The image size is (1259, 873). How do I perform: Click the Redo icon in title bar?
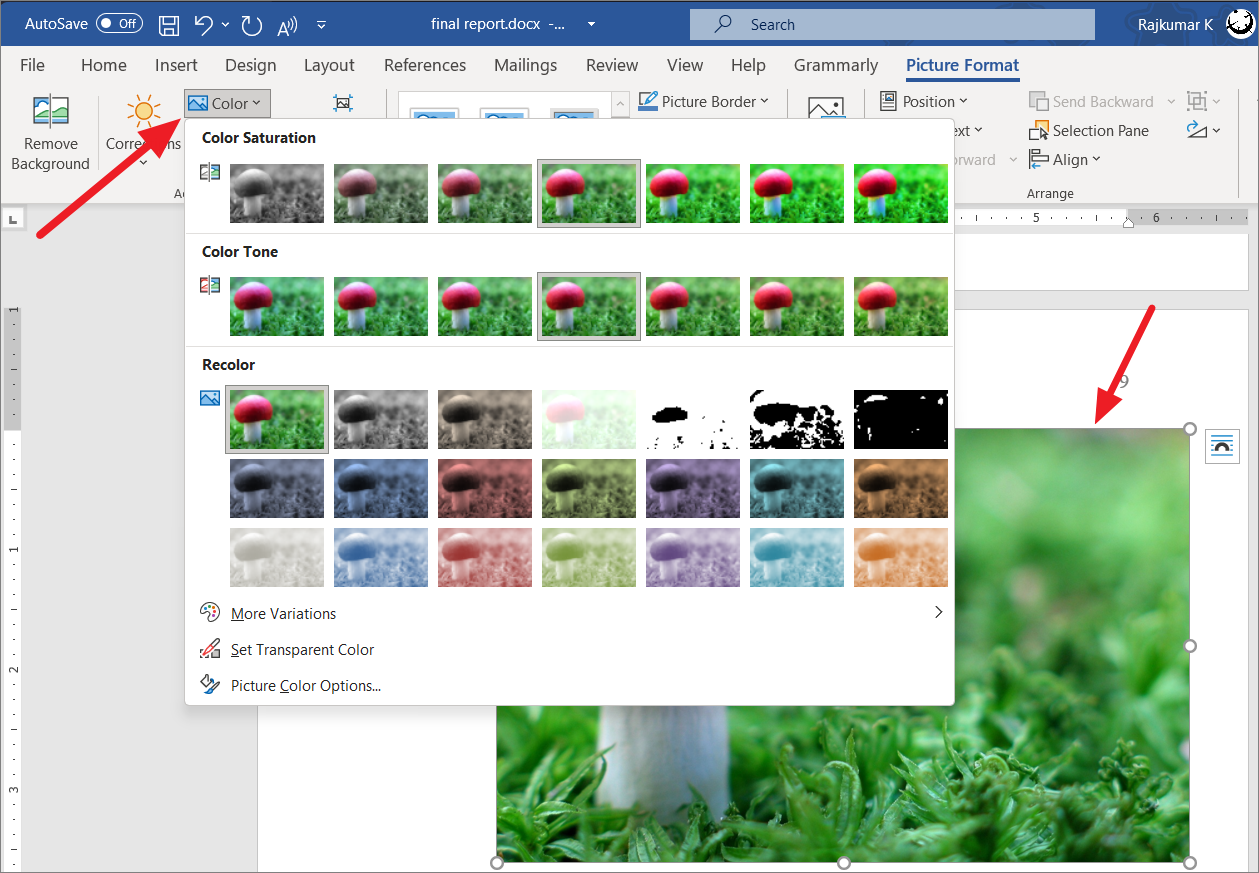coord(251,24)
